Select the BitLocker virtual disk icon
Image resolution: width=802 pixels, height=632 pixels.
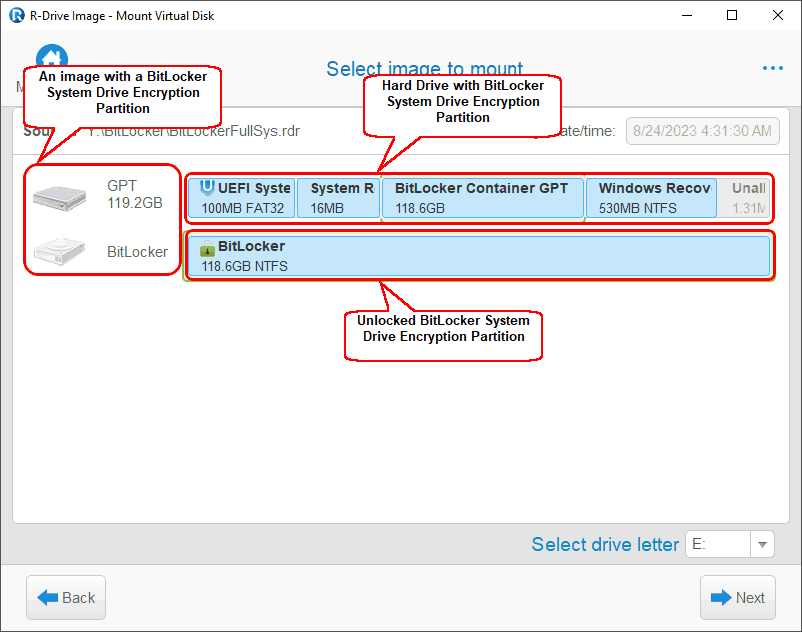click(59, 251)
